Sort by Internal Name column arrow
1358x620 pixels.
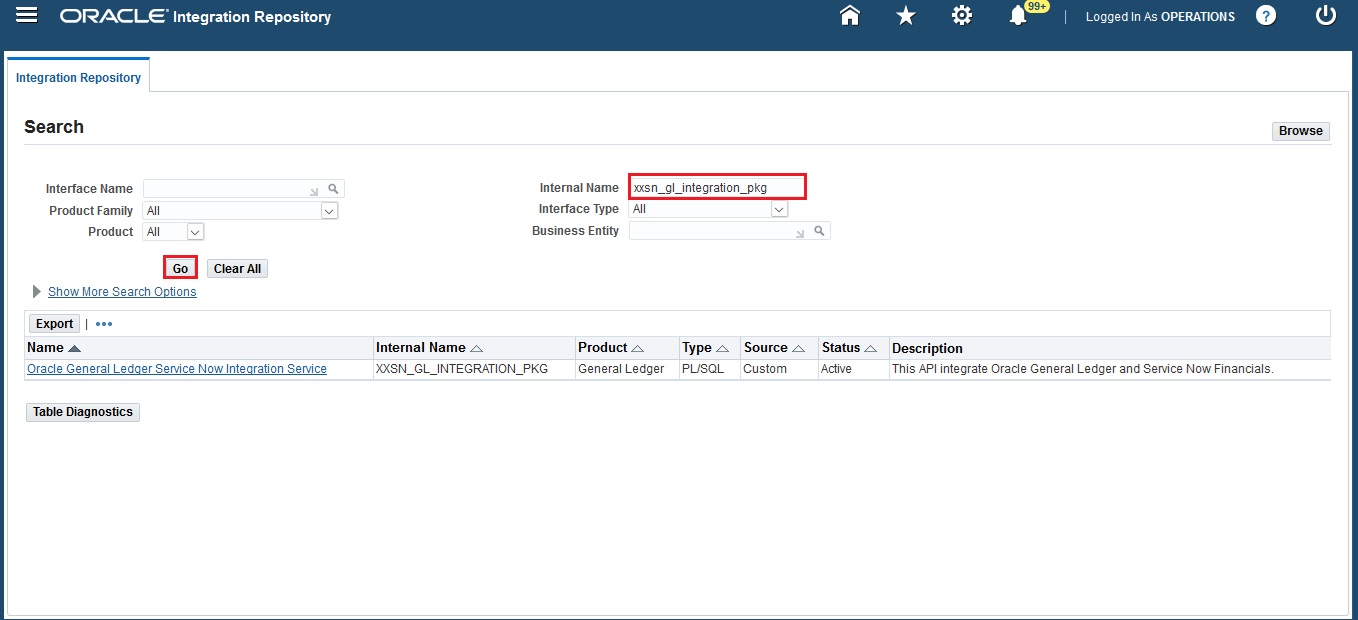(x=476, y=348)
